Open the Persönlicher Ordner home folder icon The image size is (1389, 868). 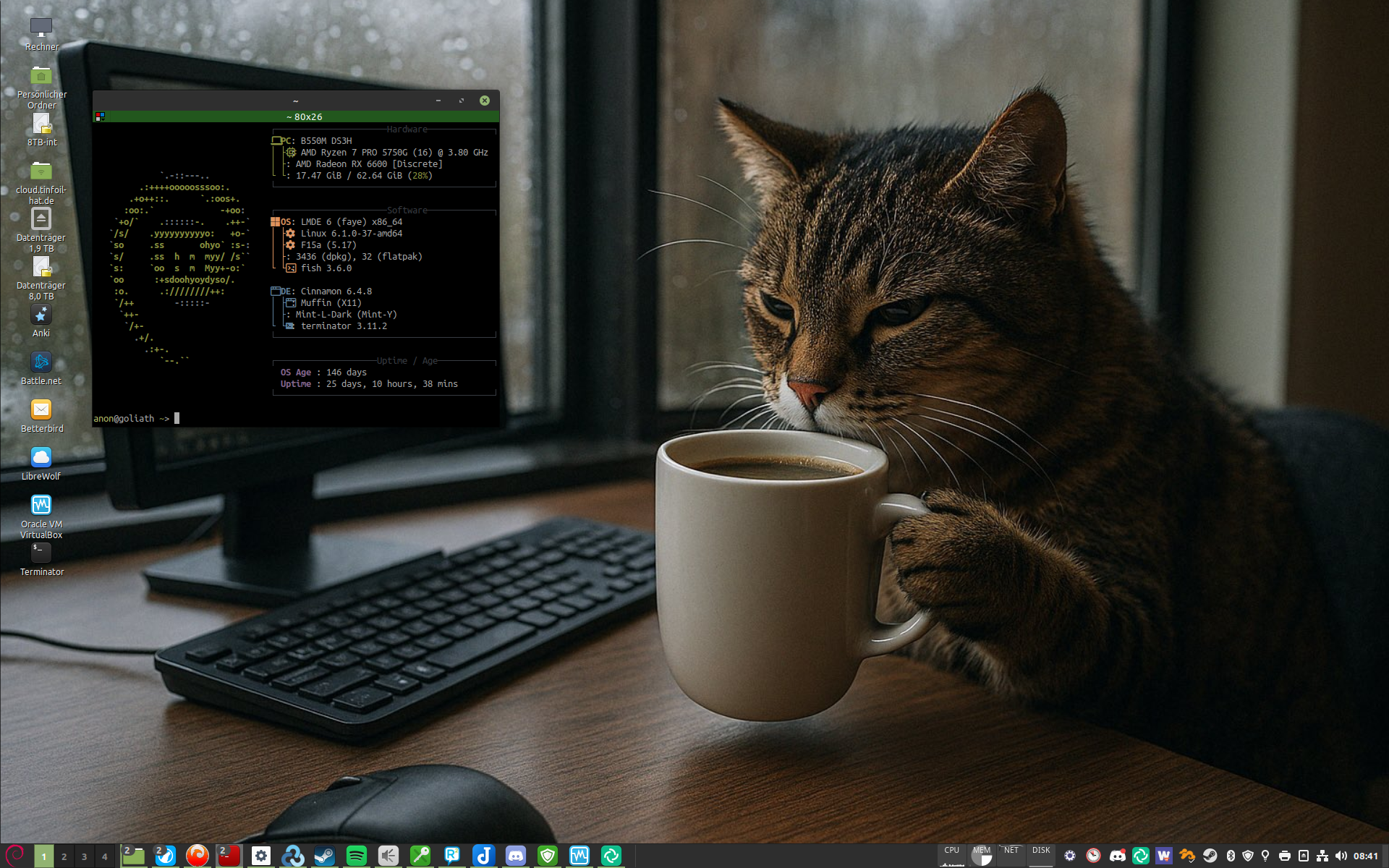tap(41, 87)
